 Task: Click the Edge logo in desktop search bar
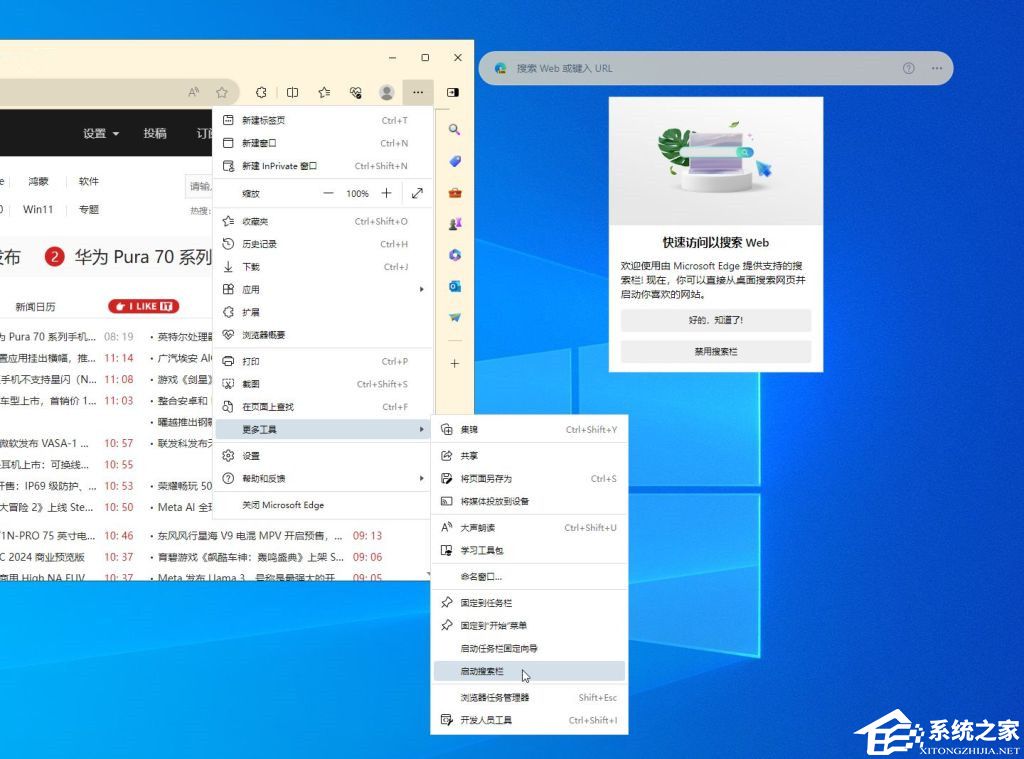[x=500, y=68]
